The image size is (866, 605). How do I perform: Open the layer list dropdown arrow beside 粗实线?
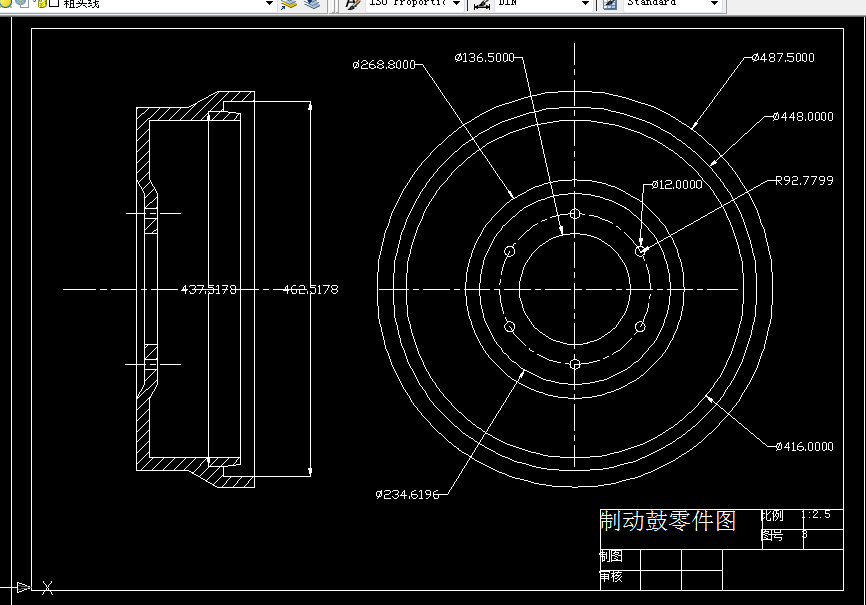coord(269,3)
